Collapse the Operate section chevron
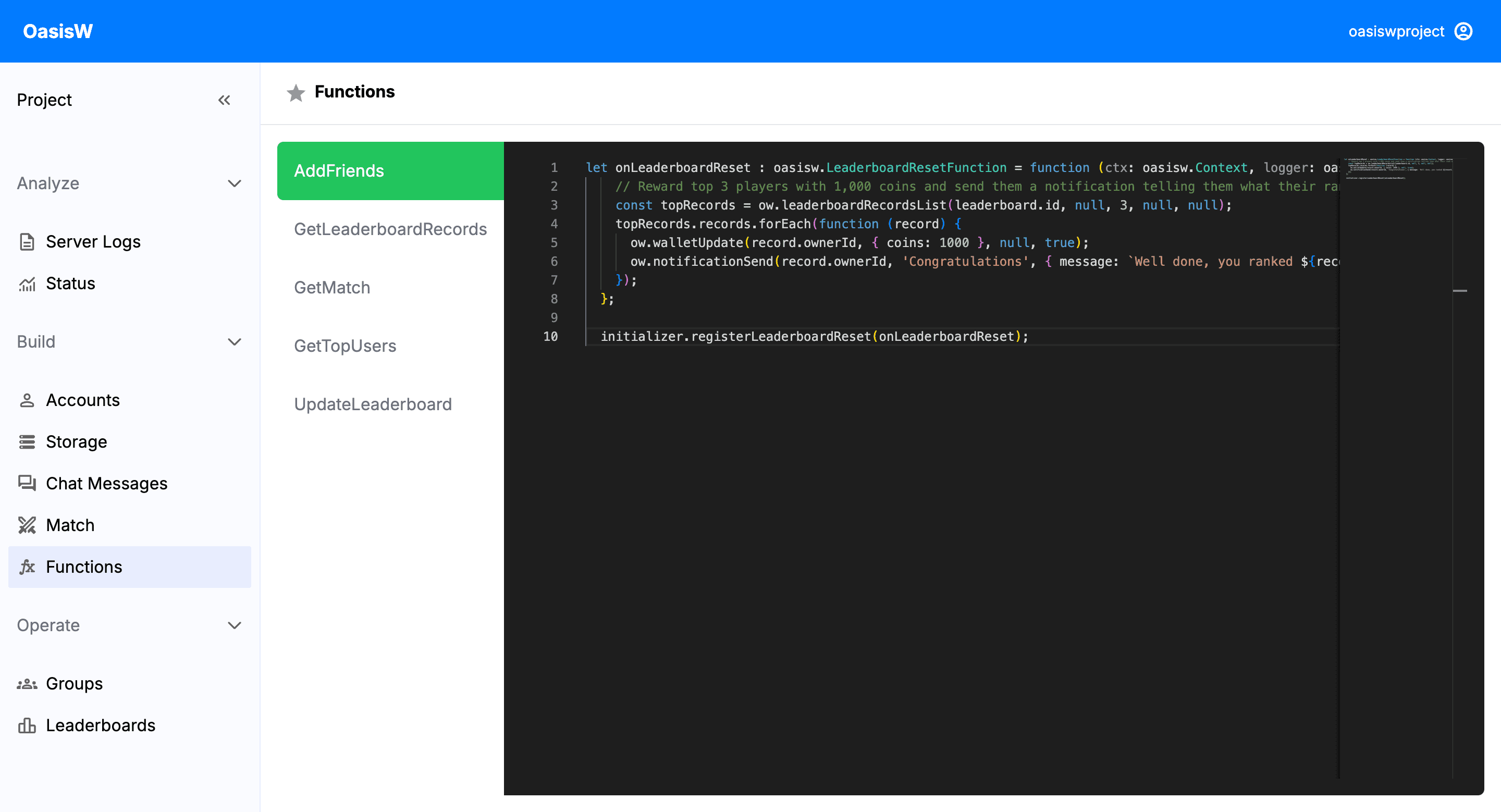 point(234,625)
